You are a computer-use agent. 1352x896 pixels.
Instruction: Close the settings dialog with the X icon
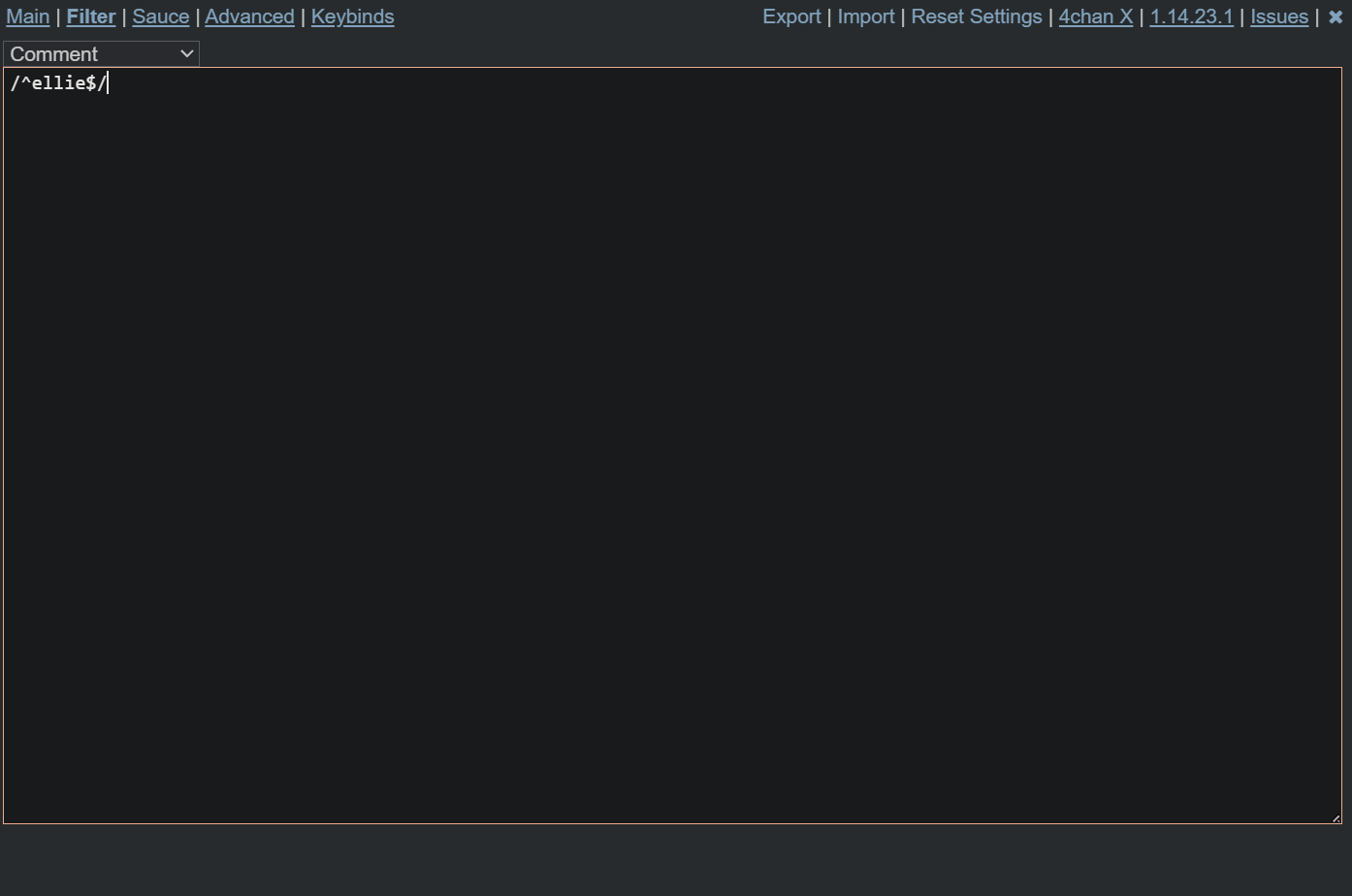[x=1336, y=16]
